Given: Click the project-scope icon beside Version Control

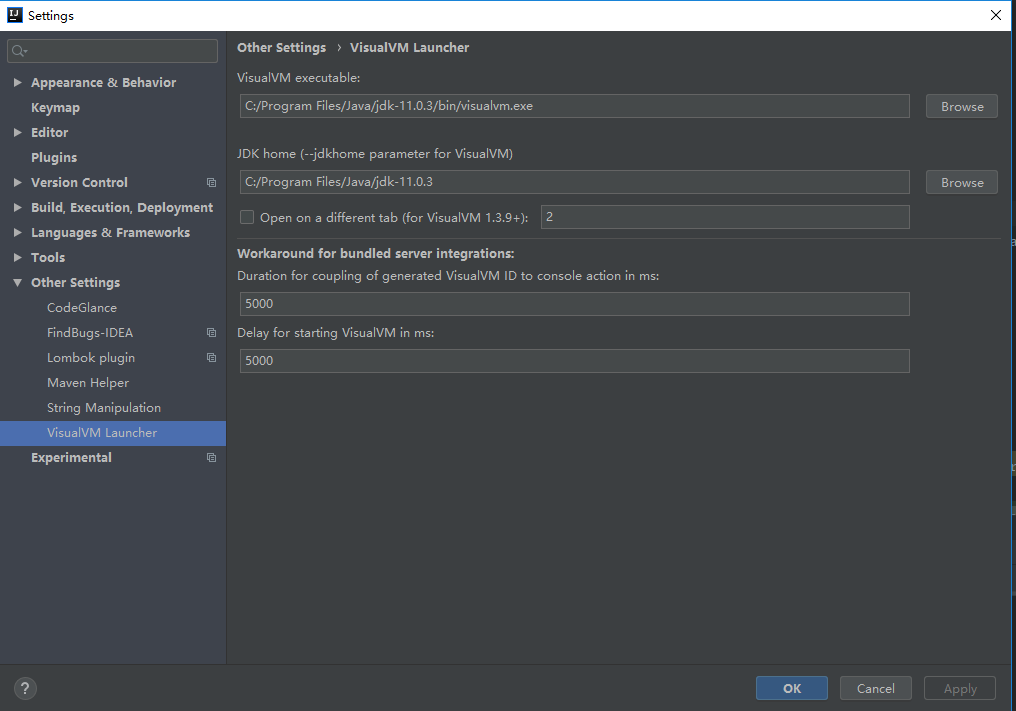Looking at the screenshot, I should click(210, 182).
